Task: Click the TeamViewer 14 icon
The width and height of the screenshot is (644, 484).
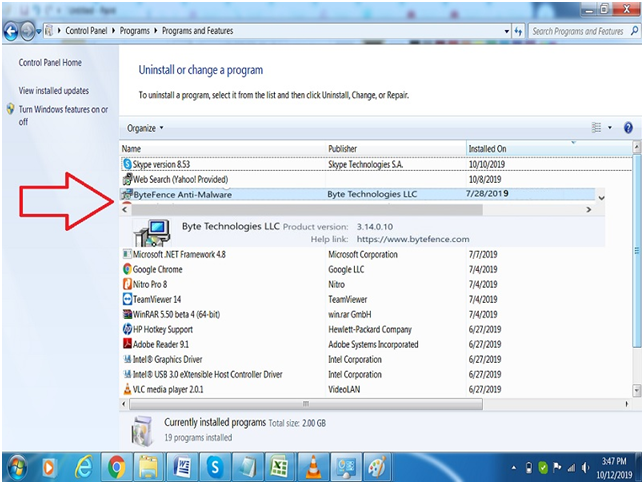Action: 127,299
